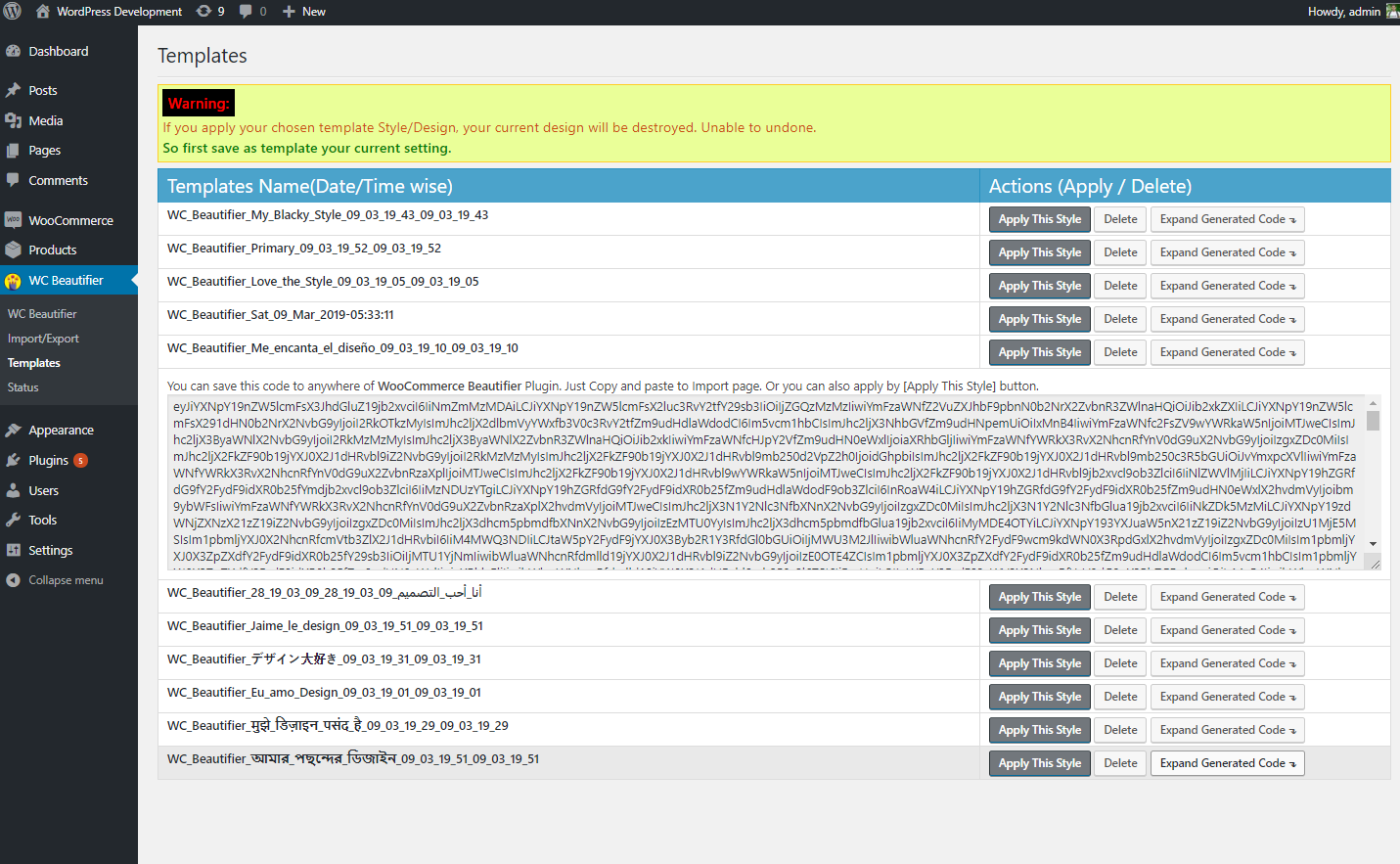Click the WC Beautifier icon in sidebar

[x=13, y=281]
